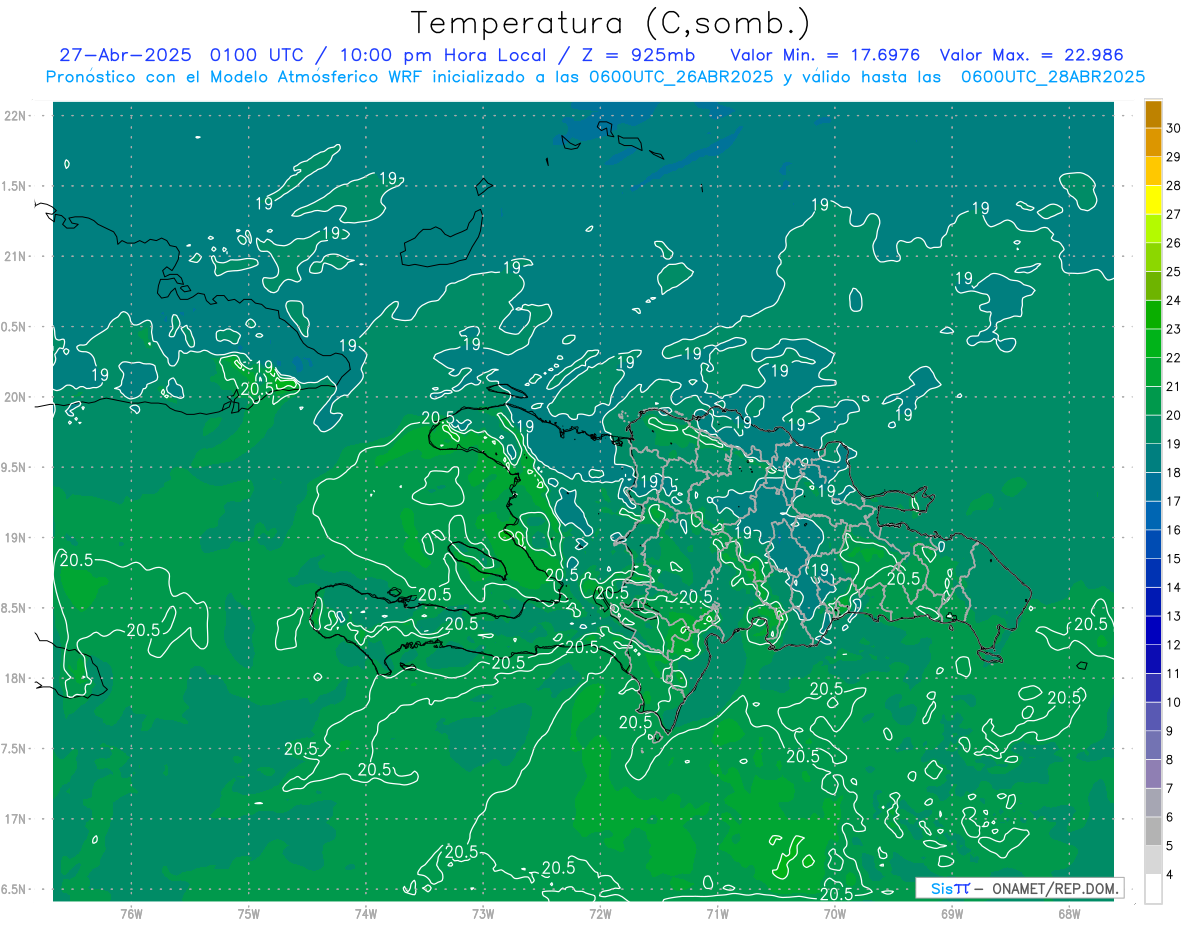
Task: Click the legend band between 11 and 12
Action: pos(1154,659)
